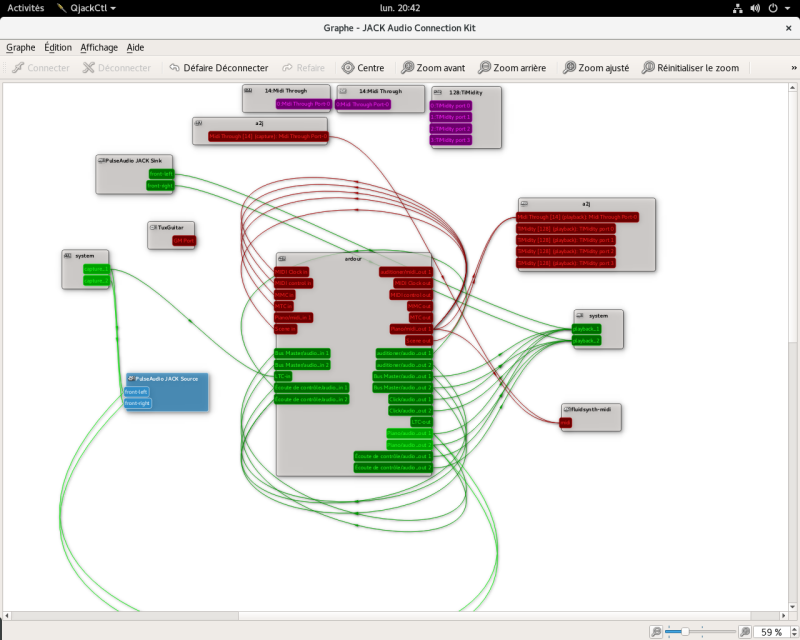Select the LTC-out port
Image resolution: width=800 pixels, height=640 pixels.
pyautogui.click(x=421, y=422)
